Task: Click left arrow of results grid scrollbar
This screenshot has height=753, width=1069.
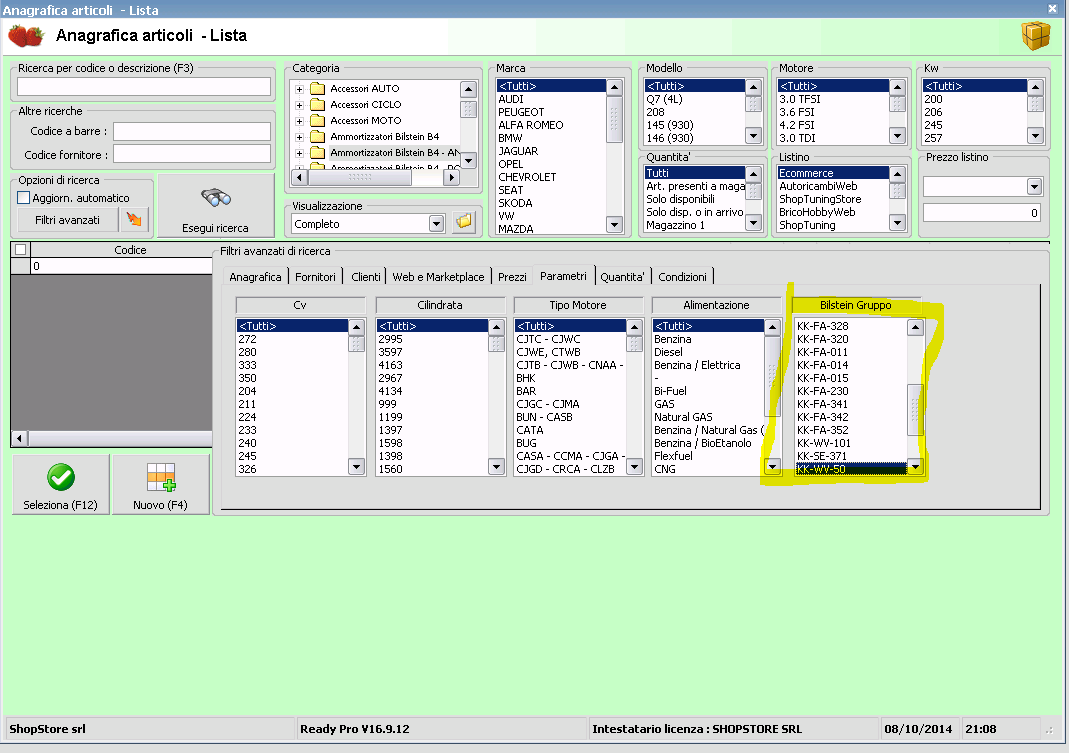Action: coord(19,438)
